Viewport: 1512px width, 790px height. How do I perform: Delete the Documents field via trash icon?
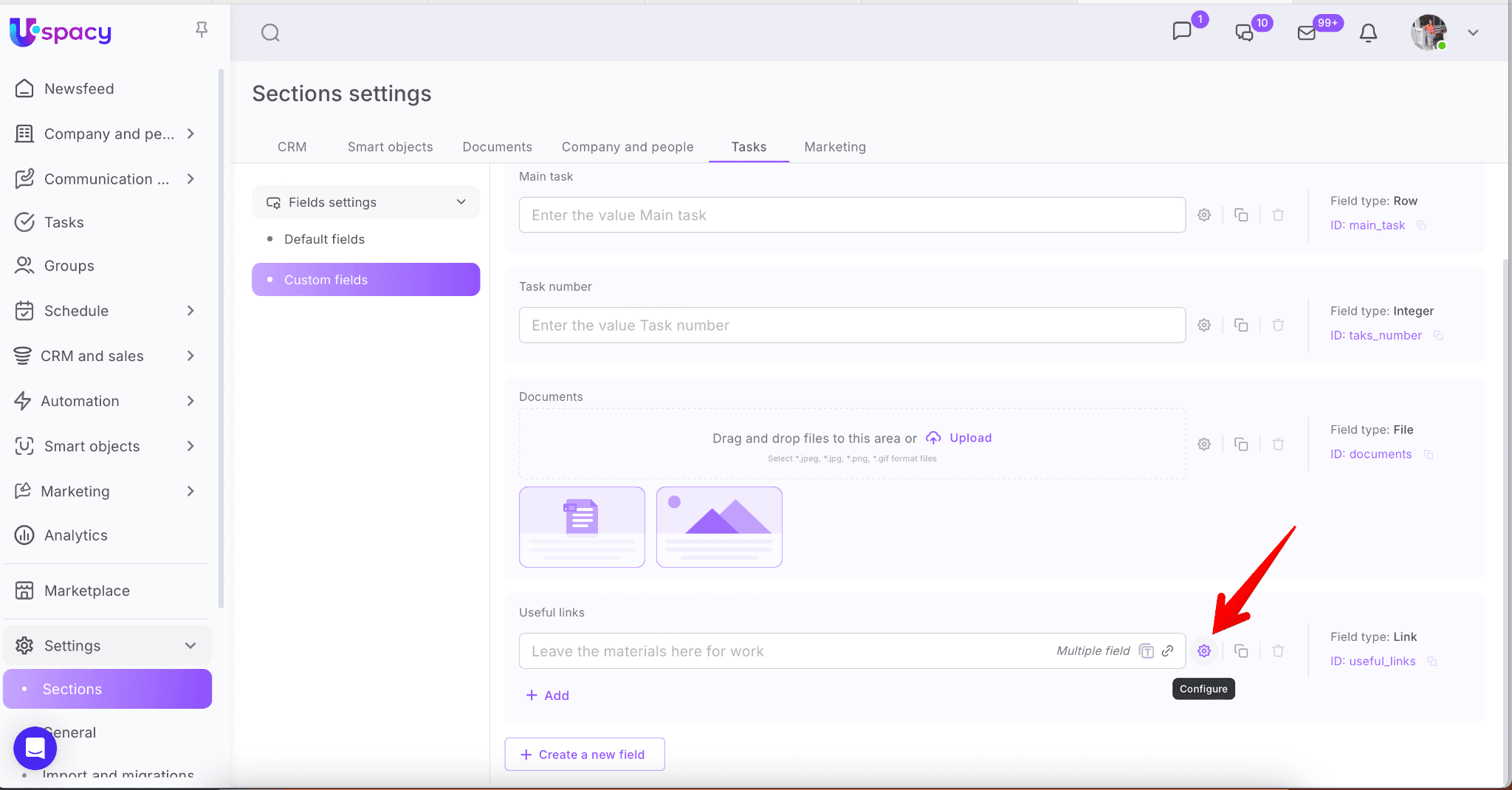click(1278, 444)
